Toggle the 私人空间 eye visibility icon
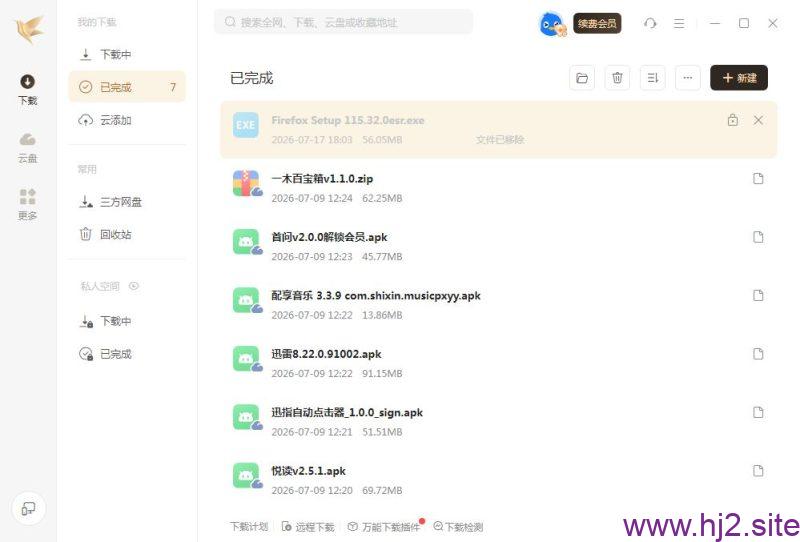Viewport: 800px width, 542px height. (x=134, y=286)
